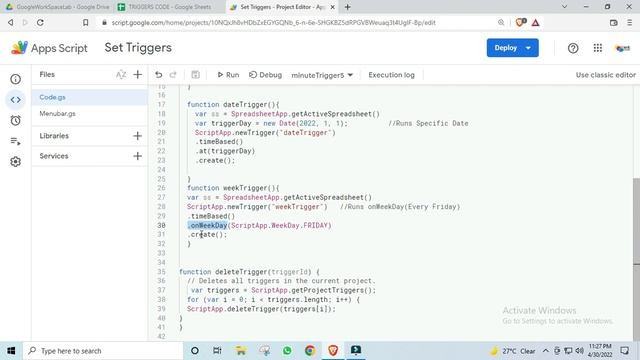Image resolution: width=640 pixels, height=360 pixels.
Task: Click Use classic editor link
Action: point(606,75)
